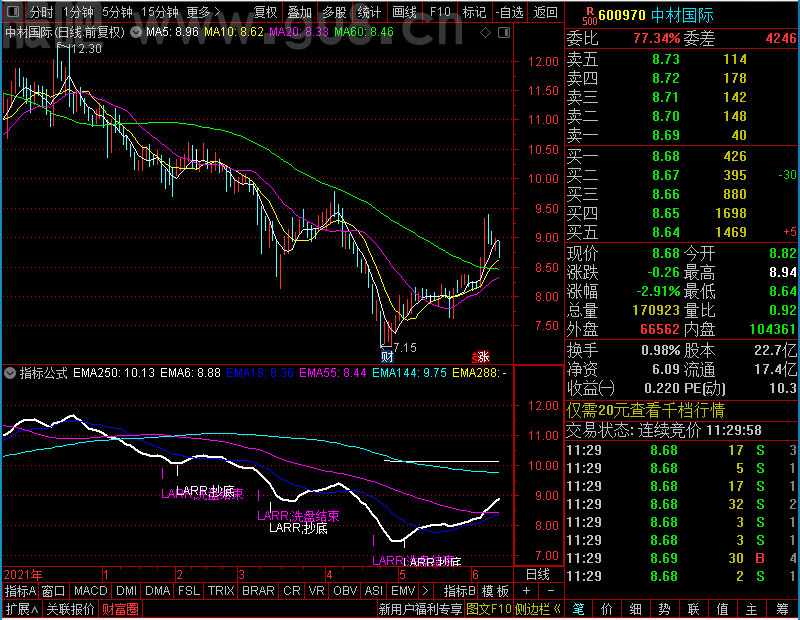
Task: Click the stock code 600970
Action: click(622, 15)
